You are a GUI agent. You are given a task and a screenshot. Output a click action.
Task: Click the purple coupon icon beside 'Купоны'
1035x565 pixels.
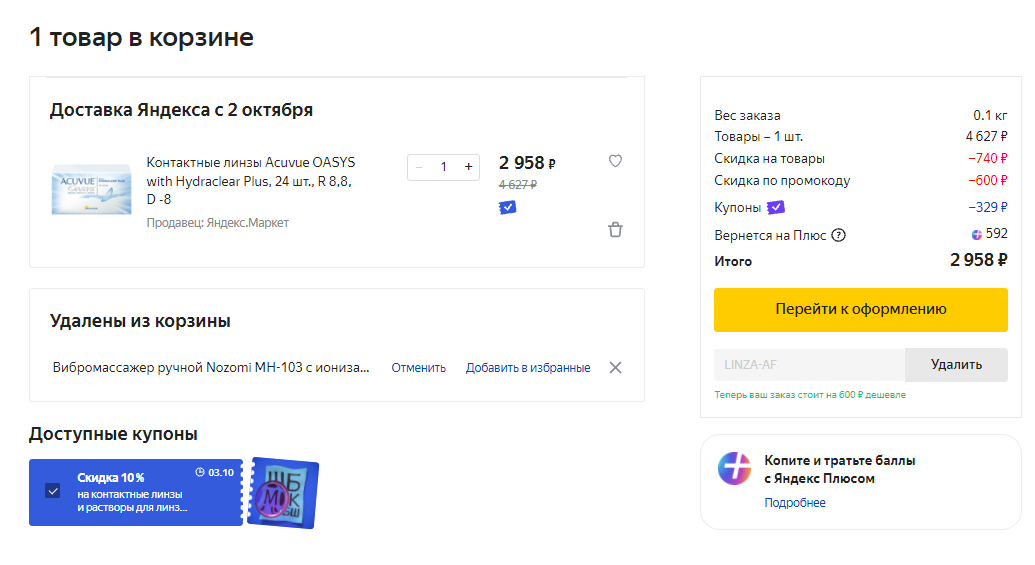pos(776,208)
